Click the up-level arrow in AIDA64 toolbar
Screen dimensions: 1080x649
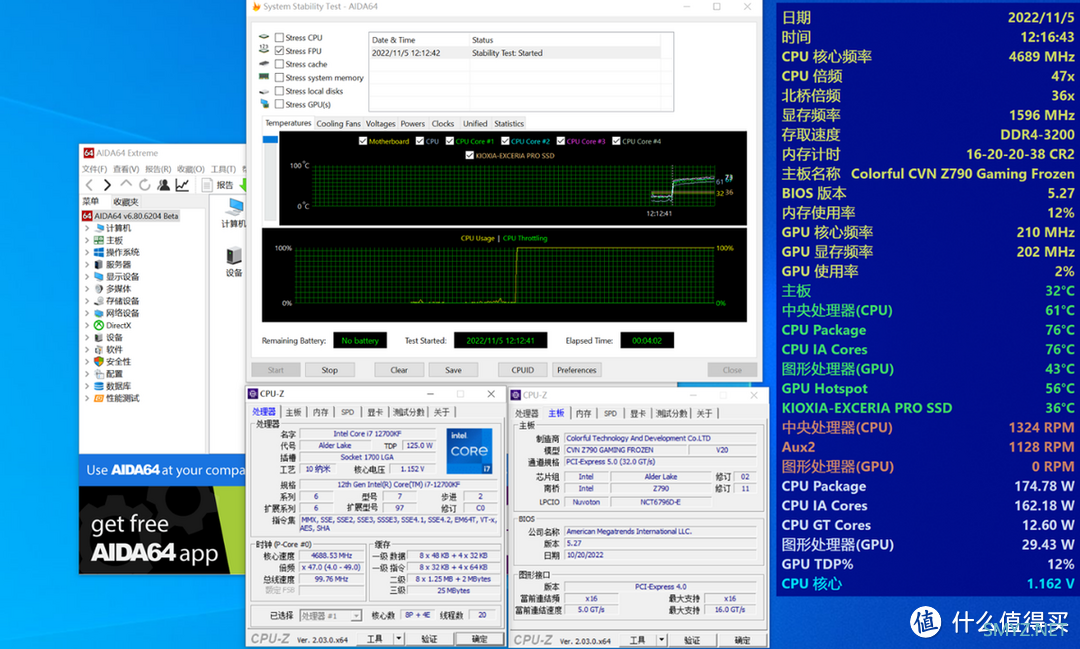pyautogui.click(x=125, y=184)
